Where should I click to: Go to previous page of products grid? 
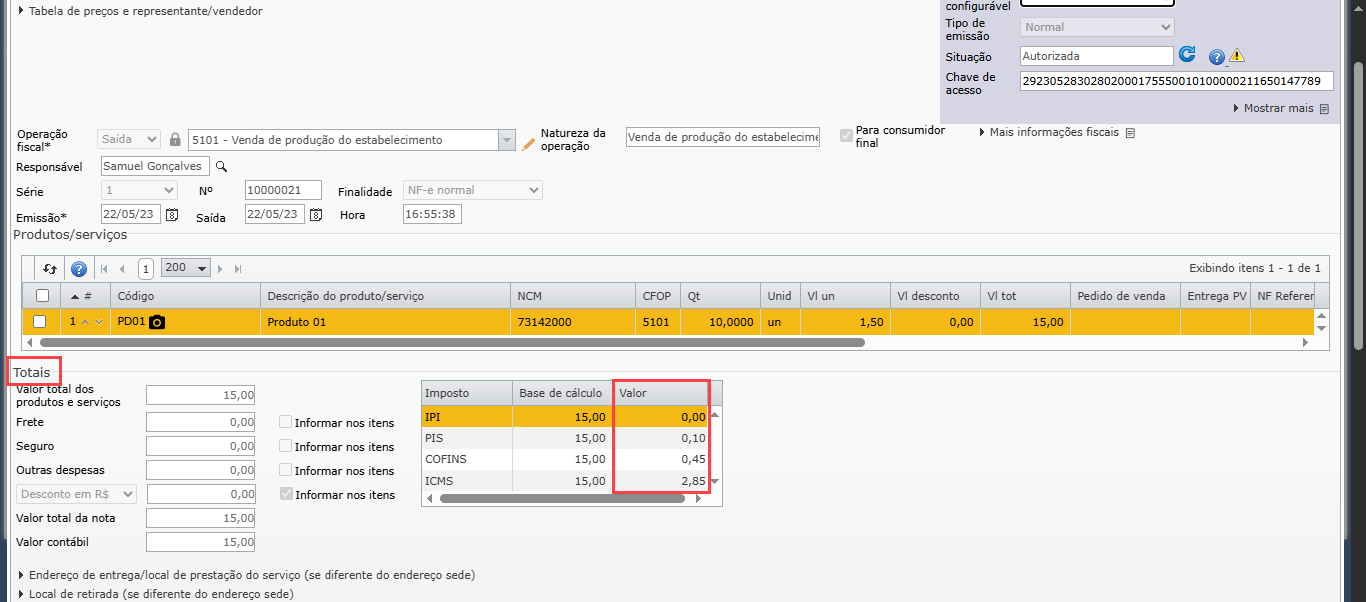click(122, 269)
